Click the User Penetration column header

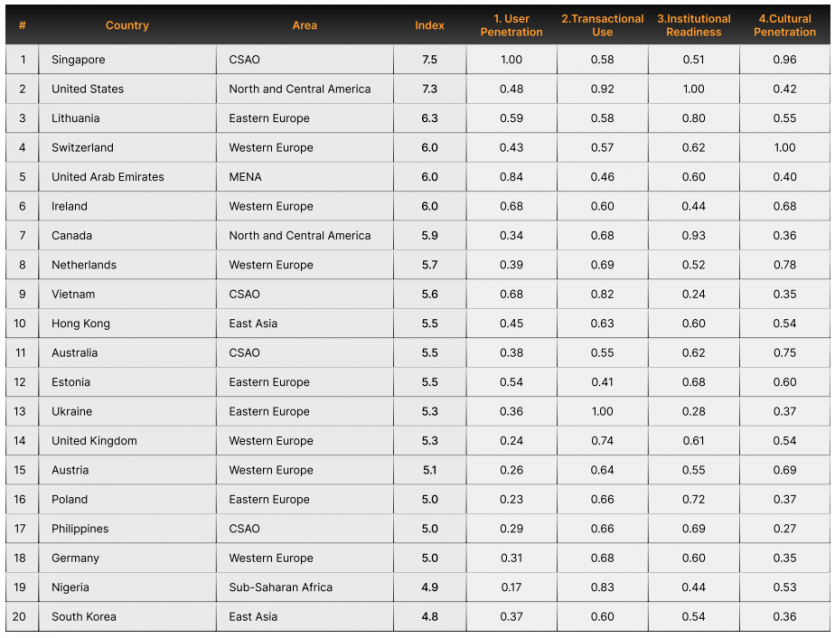click(x=511, y=25)
